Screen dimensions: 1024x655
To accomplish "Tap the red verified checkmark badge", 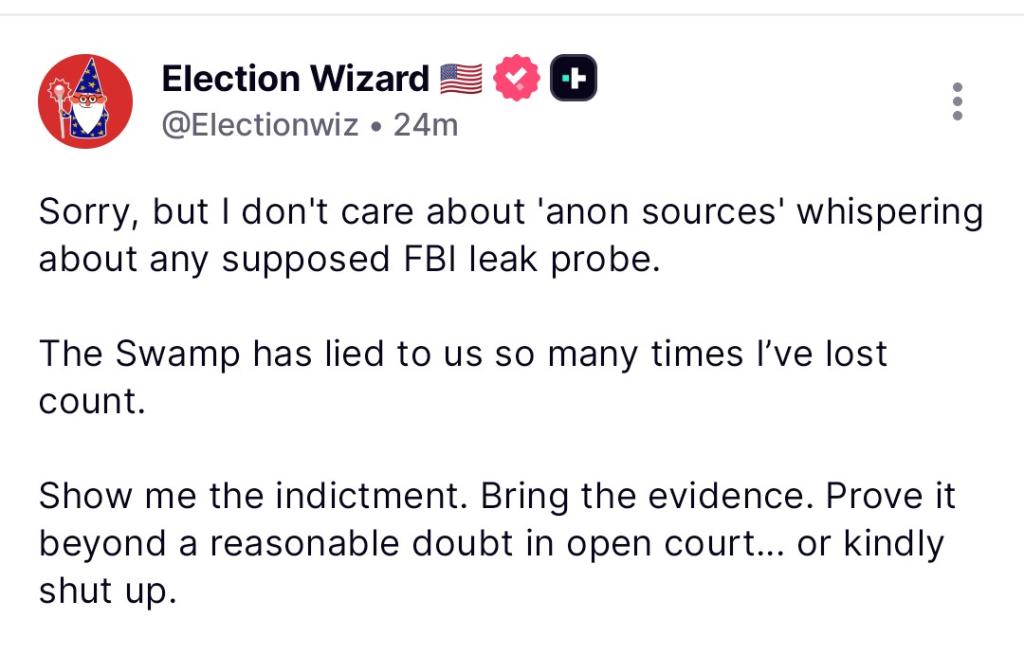I will pyautogui.click(x=517, y=78).
